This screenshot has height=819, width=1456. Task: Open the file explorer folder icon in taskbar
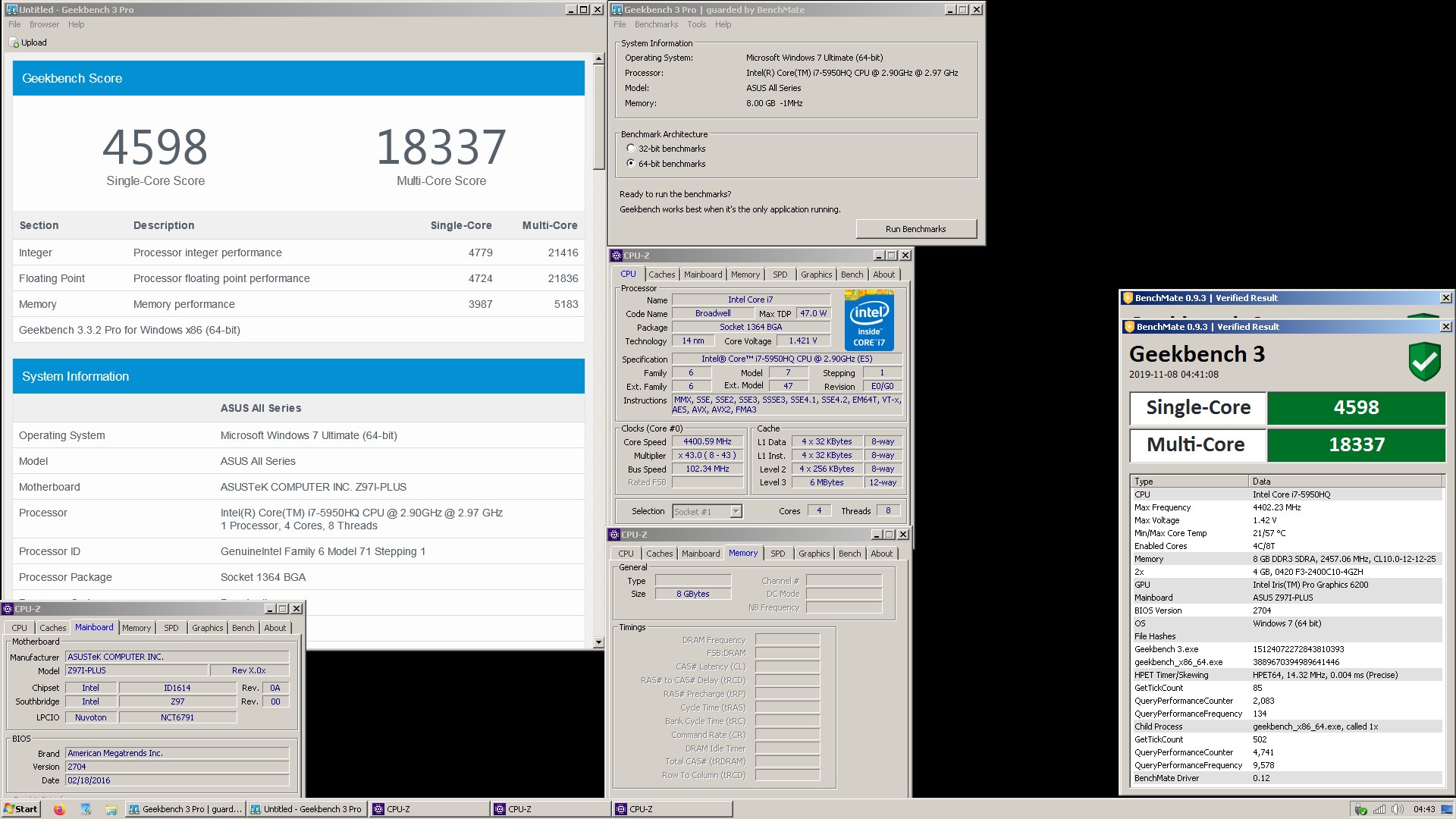point(111,809)
